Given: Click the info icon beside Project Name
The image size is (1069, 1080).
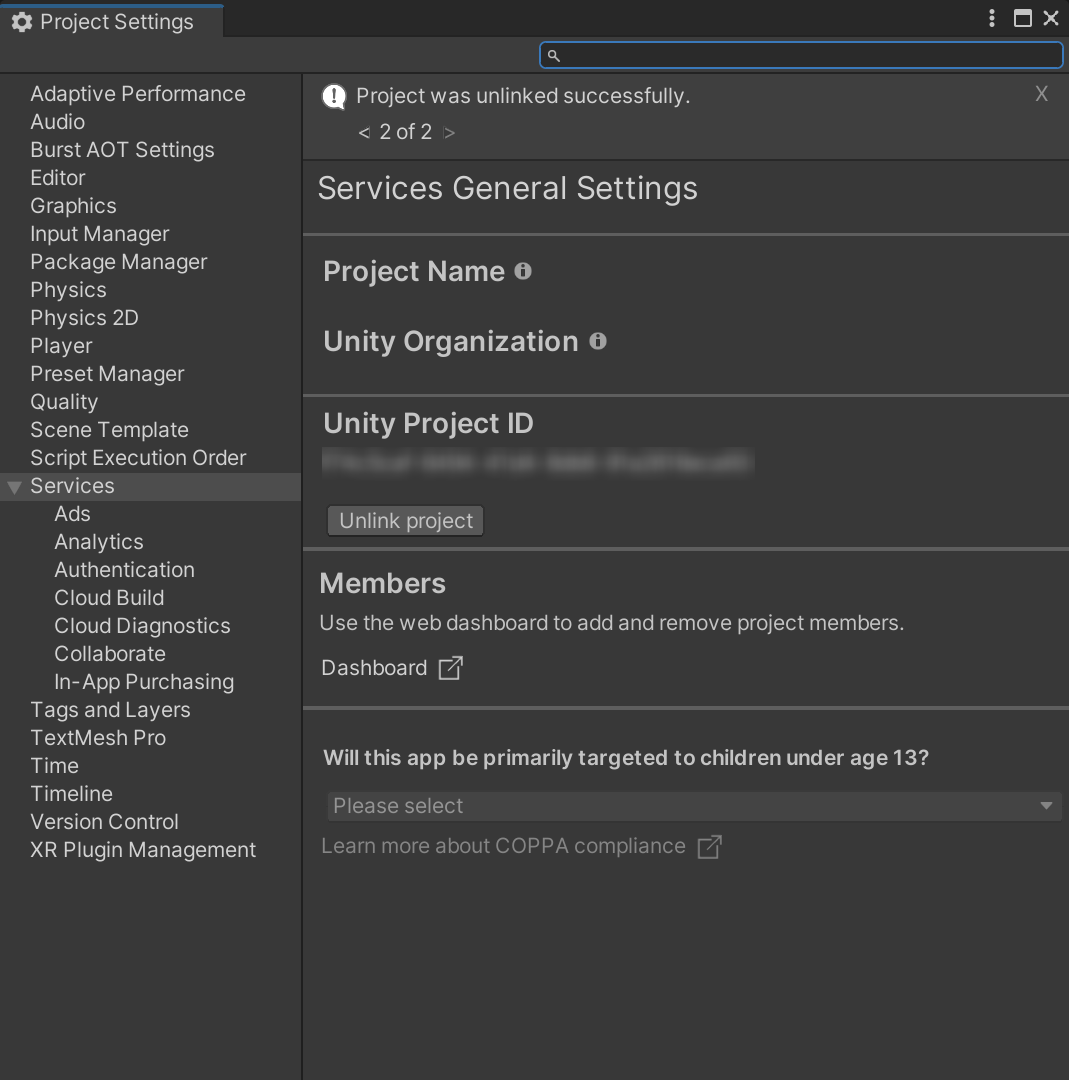Looking at the screenshot, I should pos(523,271).
